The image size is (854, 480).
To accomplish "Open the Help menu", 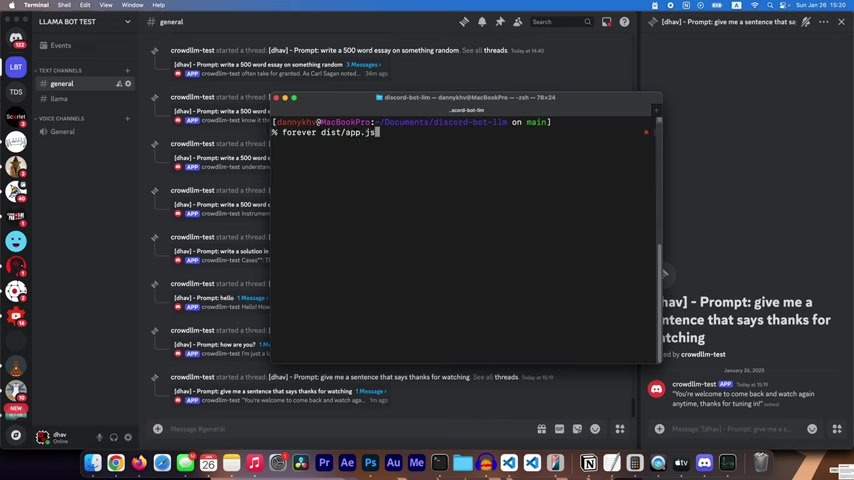I will click(x=158, y=5).
